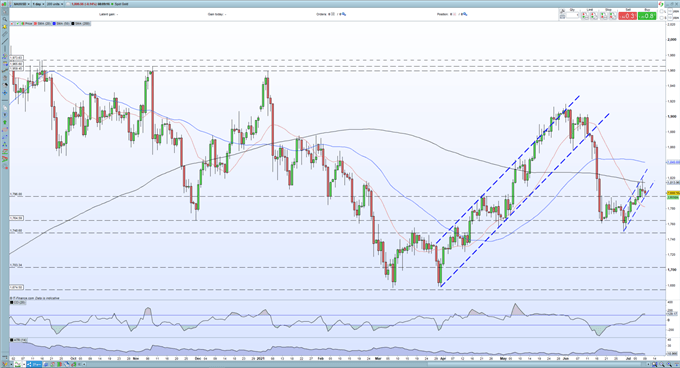This screenshot has width=680, height=368.
Task: Select the ruler measuring tool
Action: click(5, 34)
